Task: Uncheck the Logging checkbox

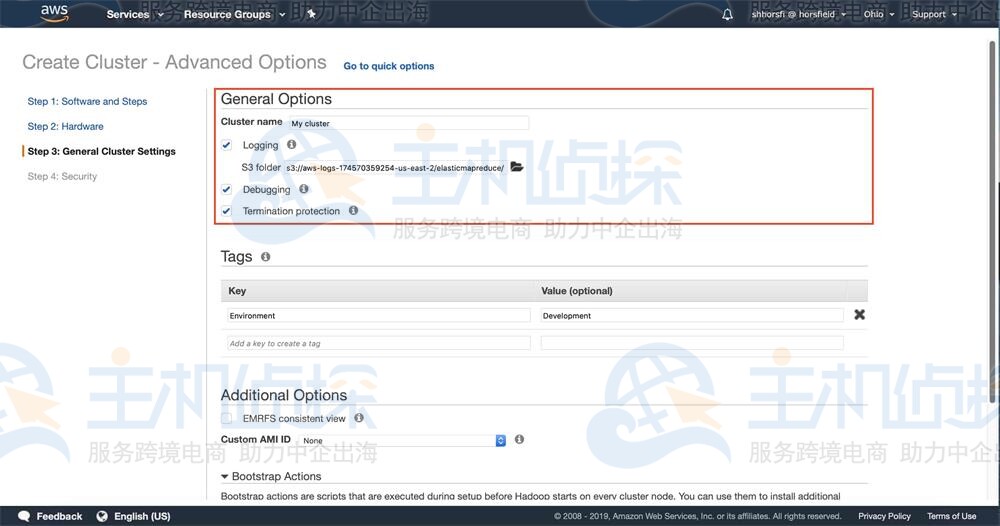Action: coord(227,145)
